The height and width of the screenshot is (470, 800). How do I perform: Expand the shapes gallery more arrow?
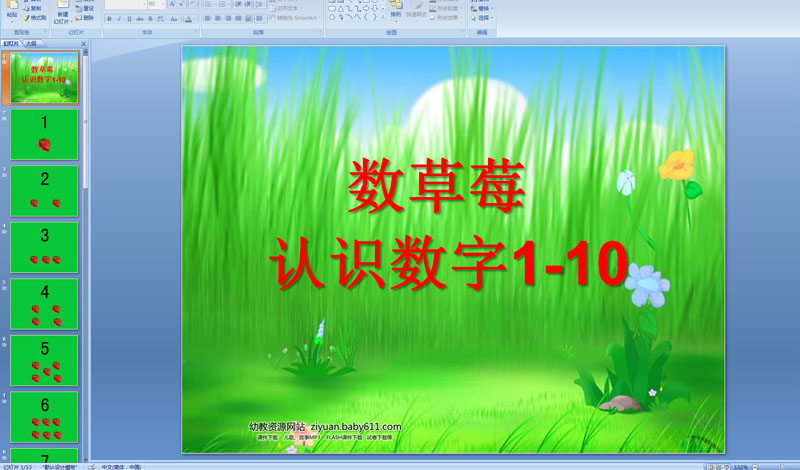[x=383, y=17]
